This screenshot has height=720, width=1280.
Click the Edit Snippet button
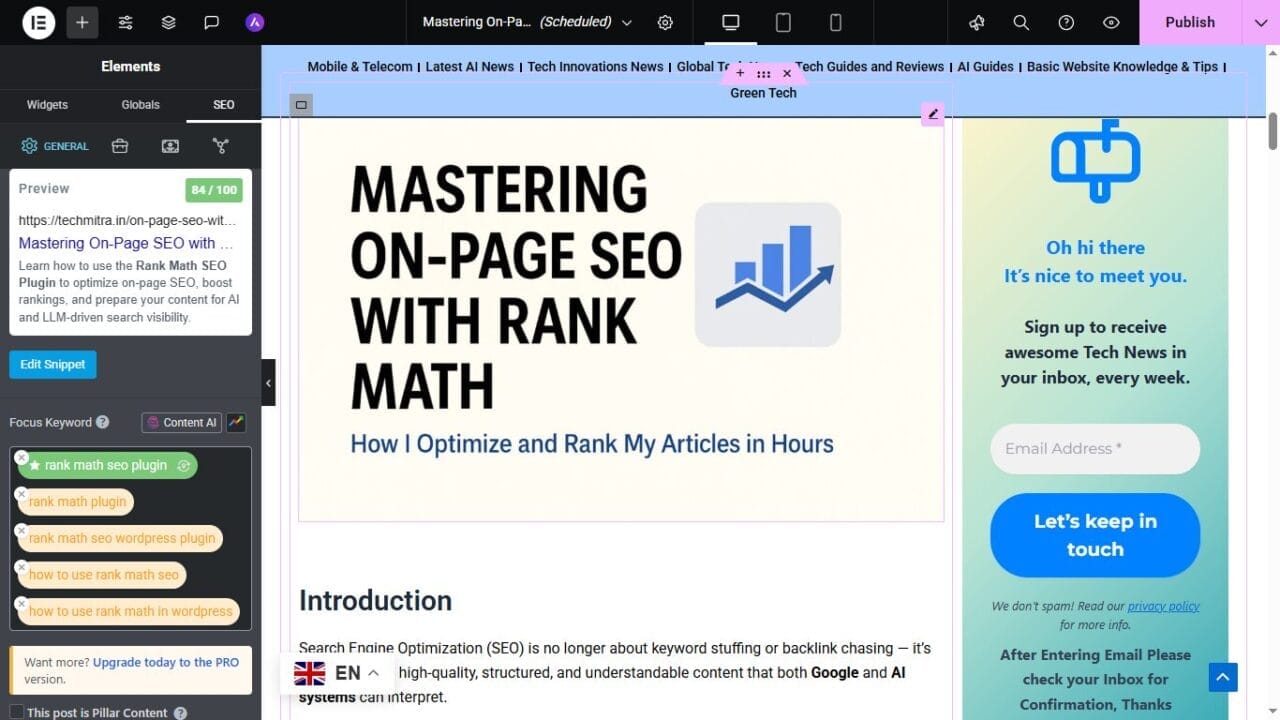click(53, 364)
